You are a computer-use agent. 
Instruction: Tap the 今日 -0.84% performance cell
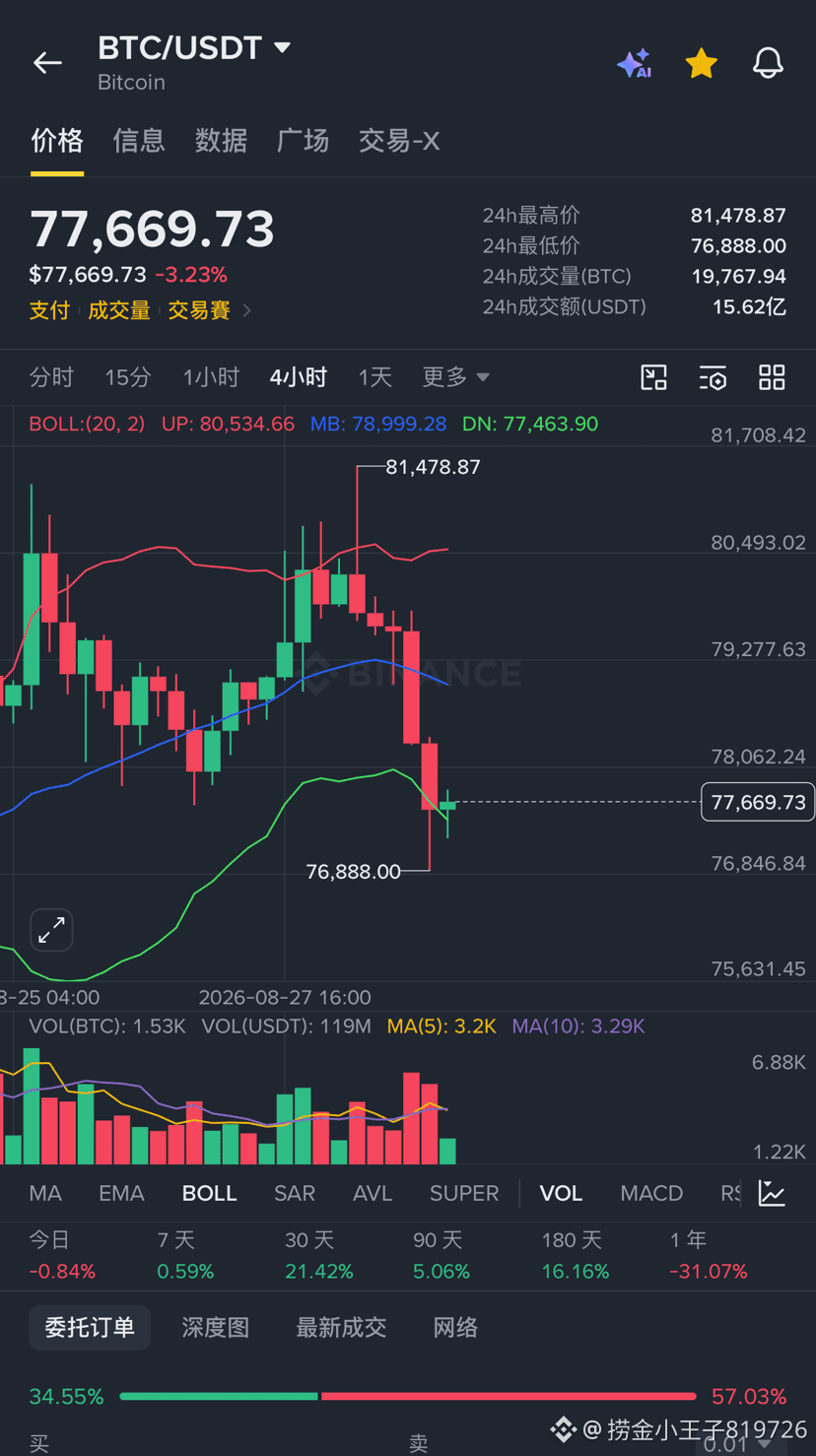[62, 1256]
